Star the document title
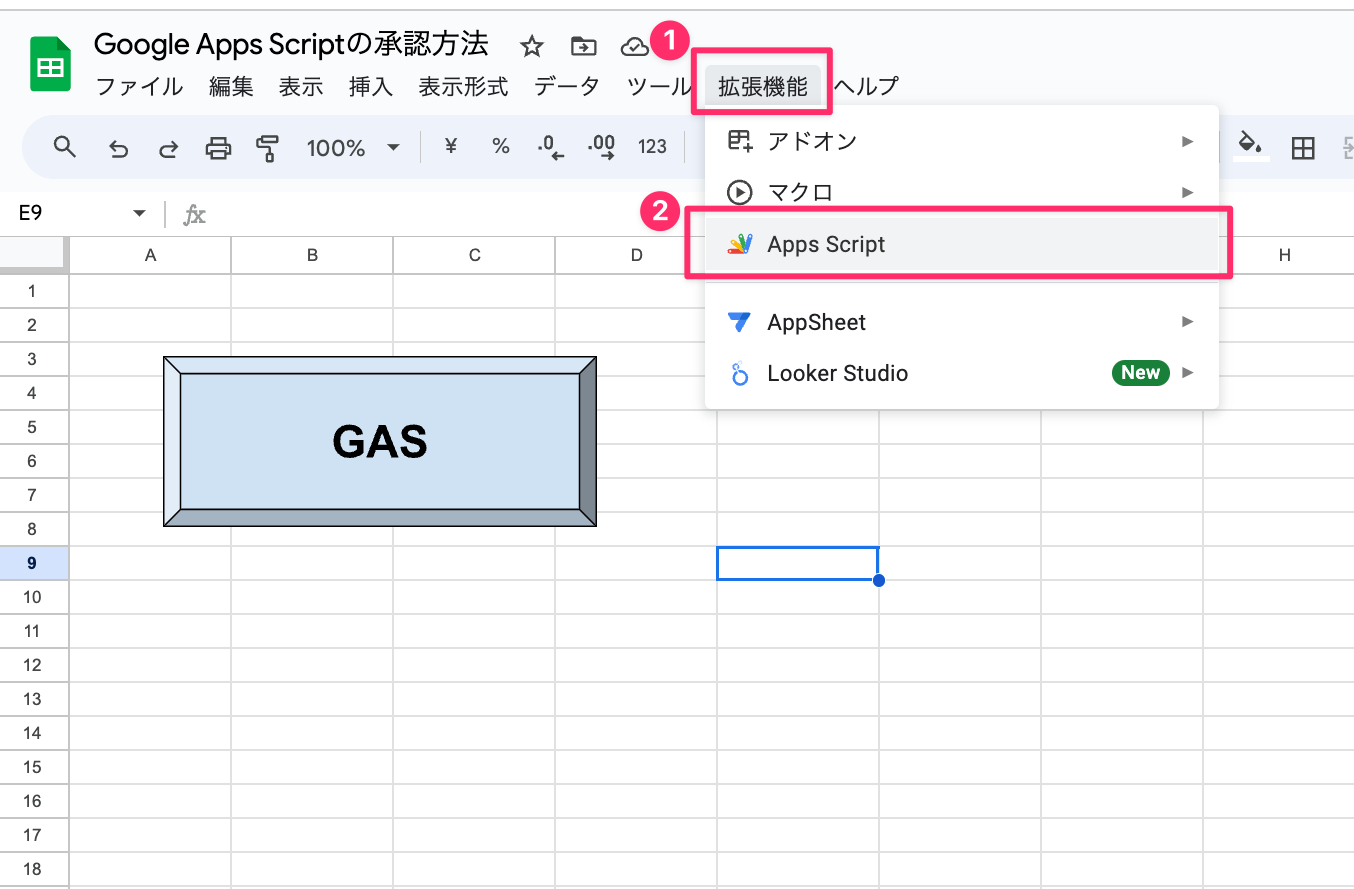This screenshot has height=889, width=1354. coord(532,46)
